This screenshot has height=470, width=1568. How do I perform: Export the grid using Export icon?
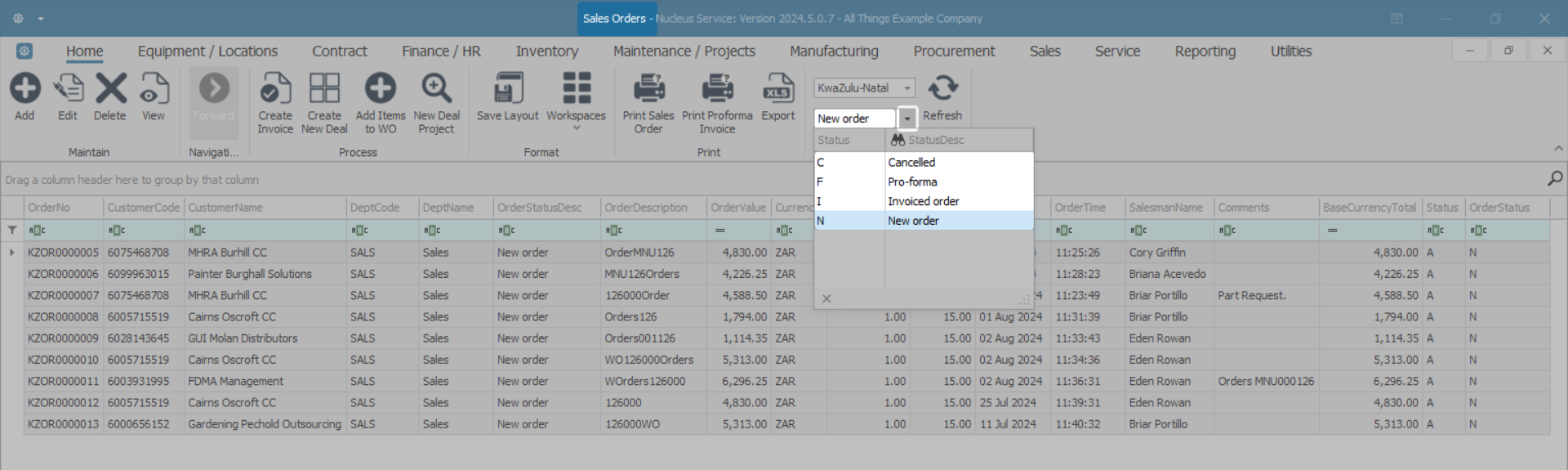777,89
